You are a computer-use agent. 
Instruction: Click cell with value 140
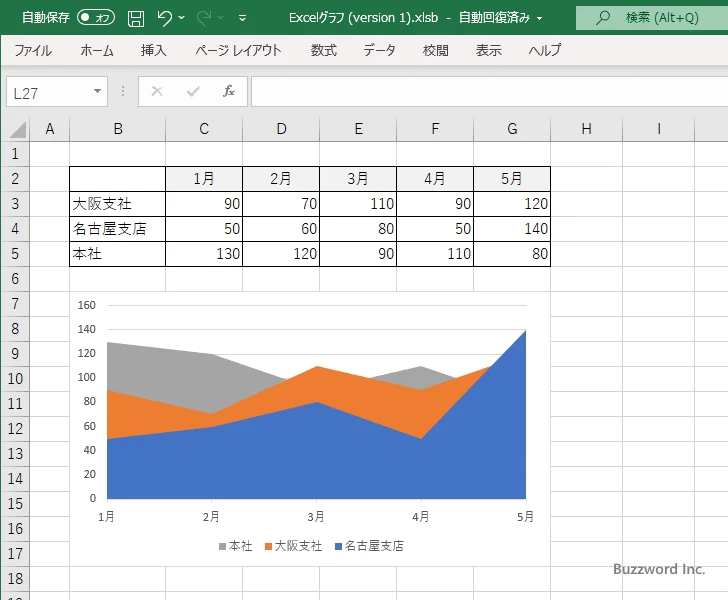(x=512, y=229)
